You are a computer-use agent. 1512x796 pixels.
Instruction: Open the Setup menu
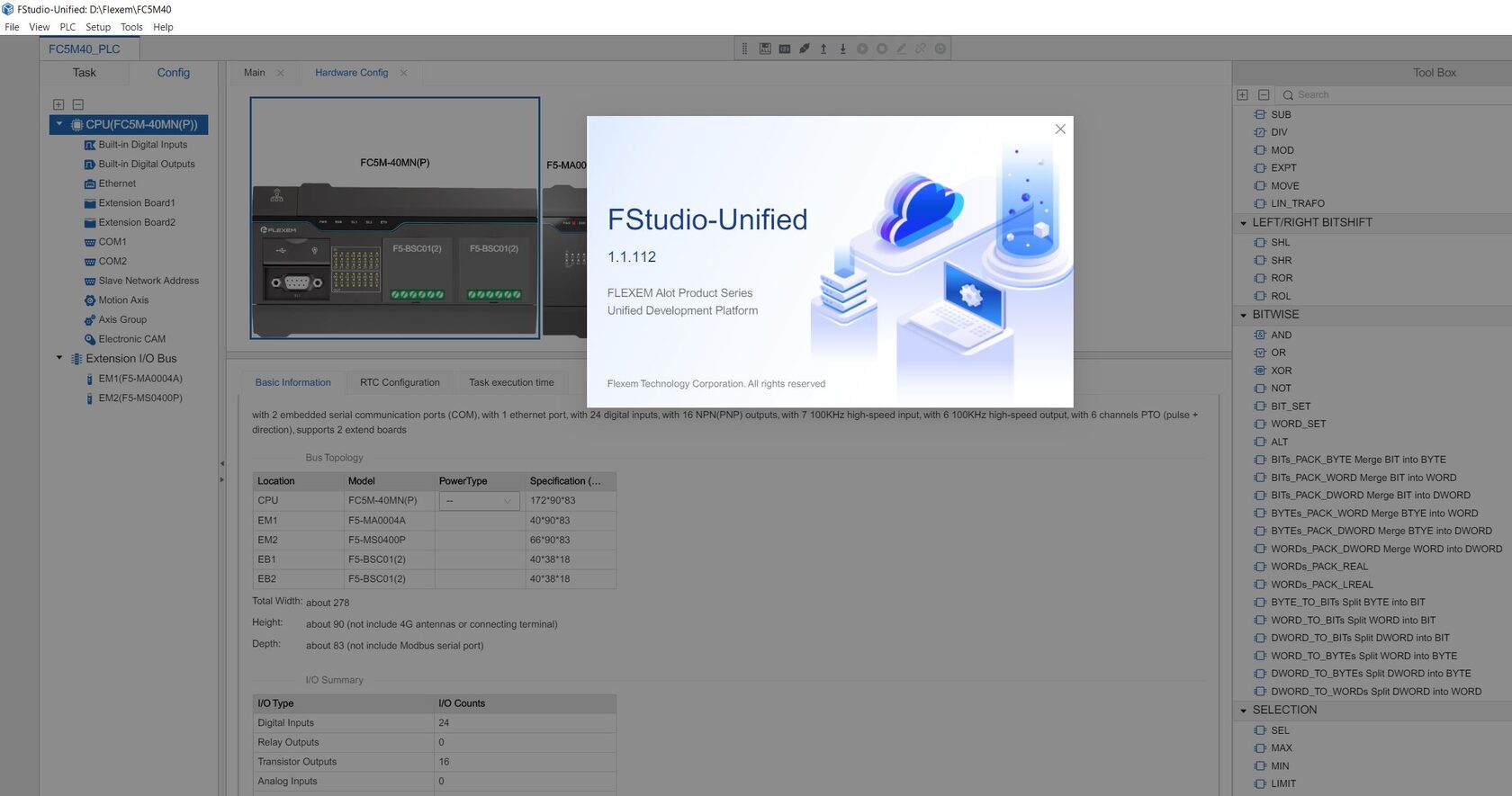point(98,27)
